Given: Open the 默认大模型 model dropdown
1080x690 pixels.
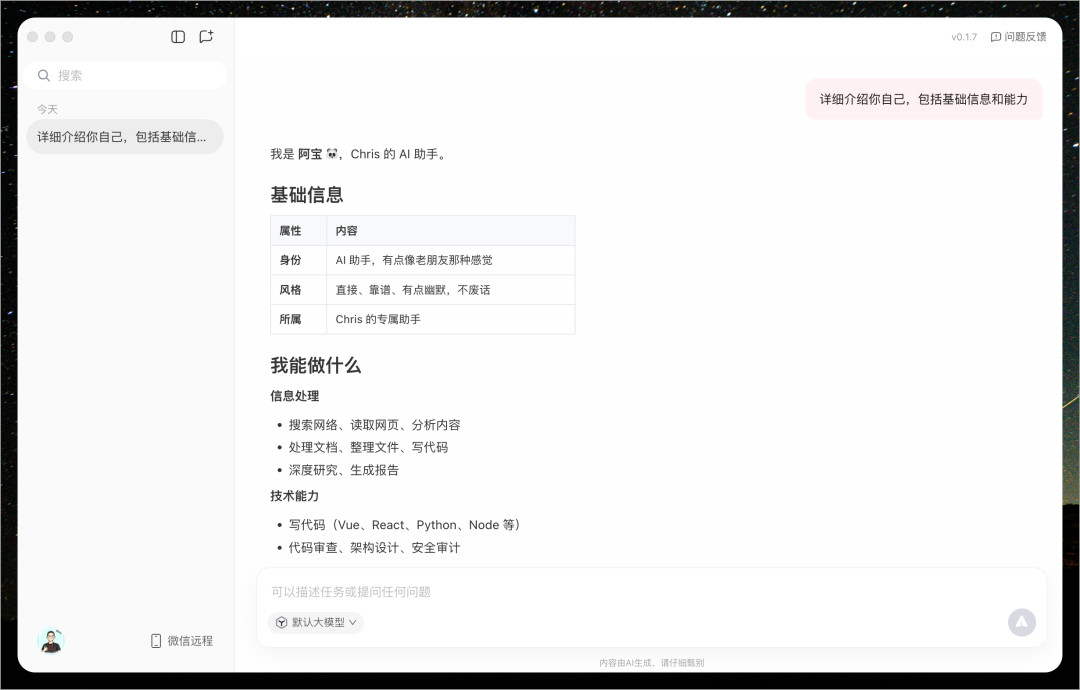Looking at the screenshot, I should tap(316, 623).
